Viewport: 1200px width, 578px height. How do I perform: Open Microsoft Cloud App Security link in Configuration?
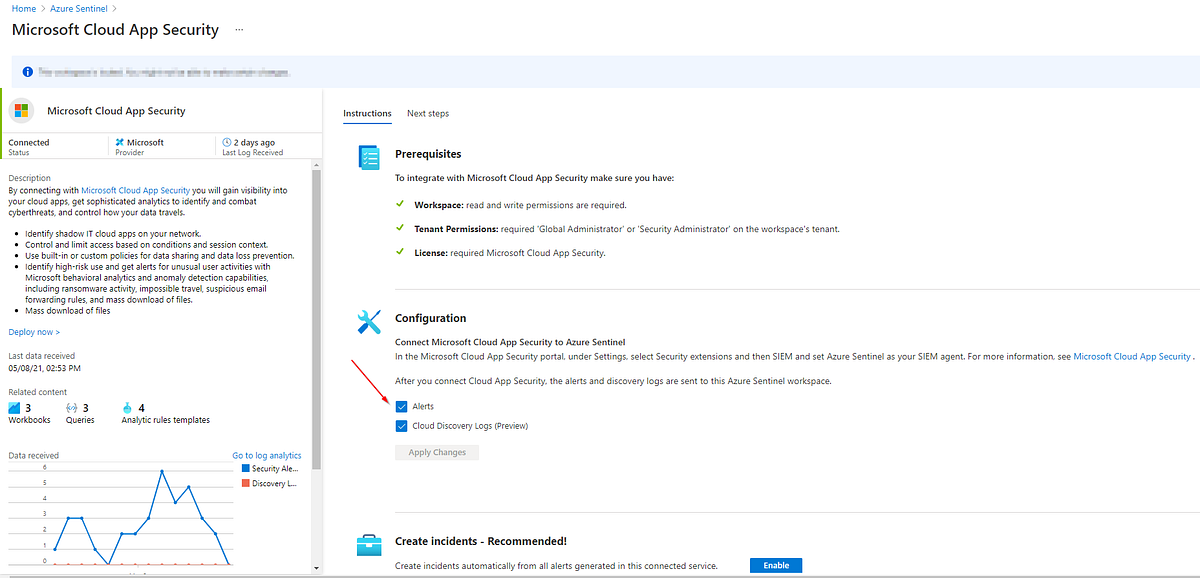pyautogui.click(x=1132, y=356)
